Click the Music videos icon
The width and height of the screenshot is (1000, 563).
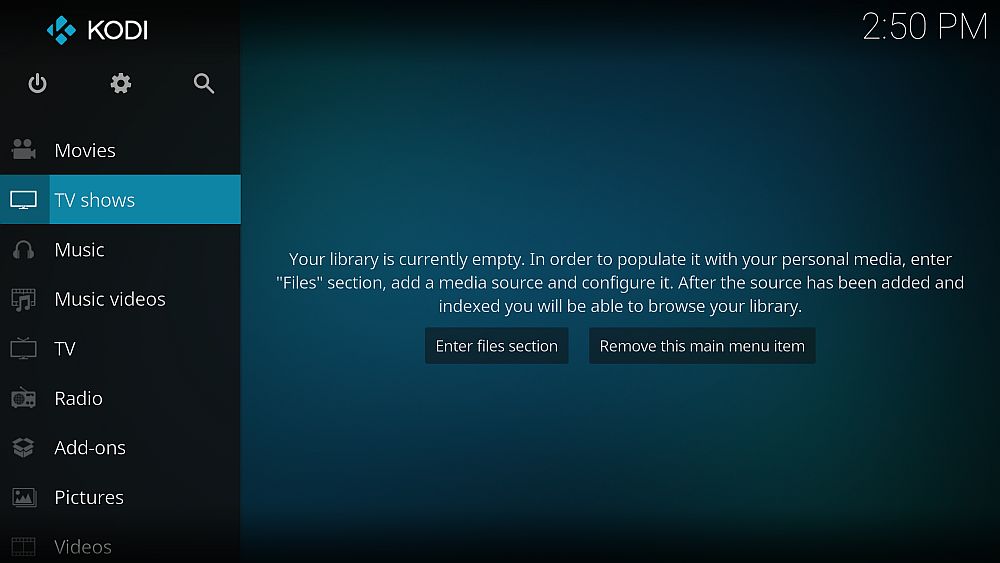24,299
